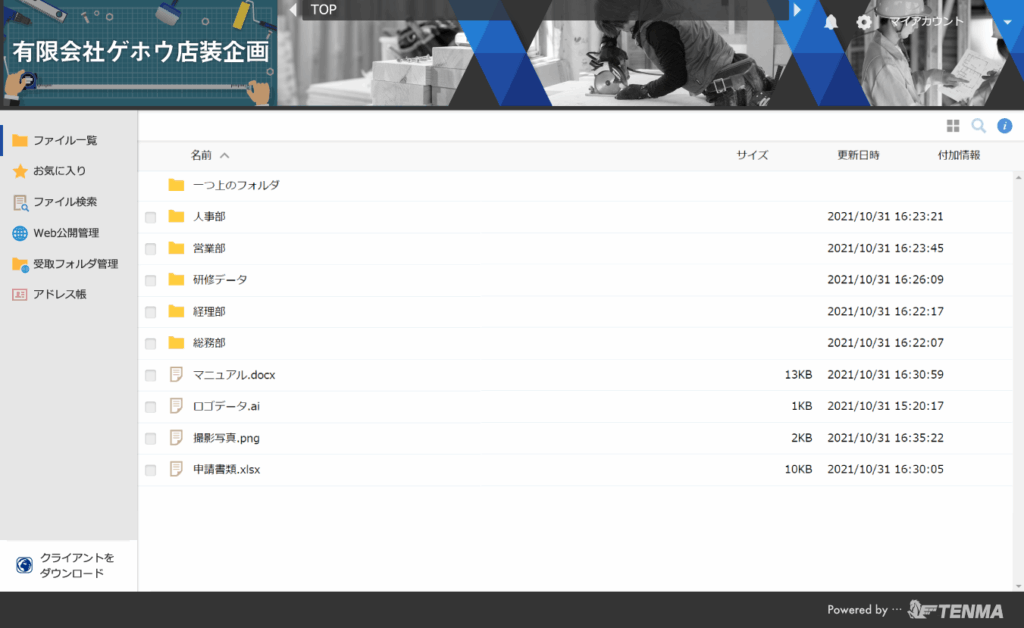The width and height of the screenshot is (1024, 628).
Task: Switch to grid view icon
Action: tap(953, 126)
